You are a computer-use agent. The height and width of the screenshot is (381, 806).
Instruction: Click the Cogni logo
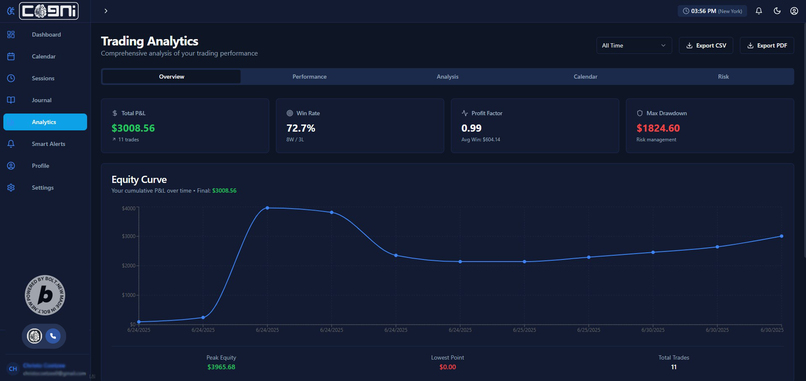(49, 11)
